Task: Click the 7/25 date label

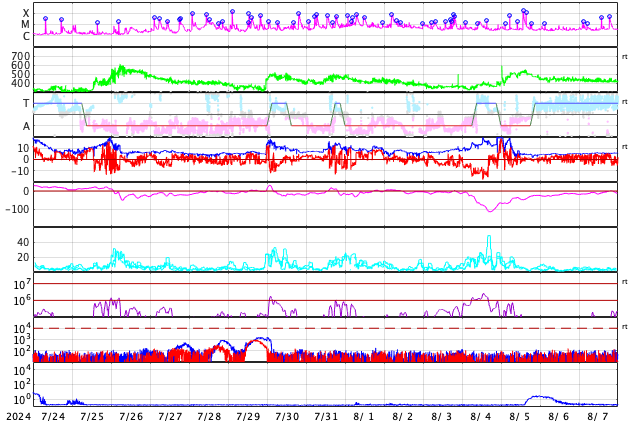Action: [92, 417]
